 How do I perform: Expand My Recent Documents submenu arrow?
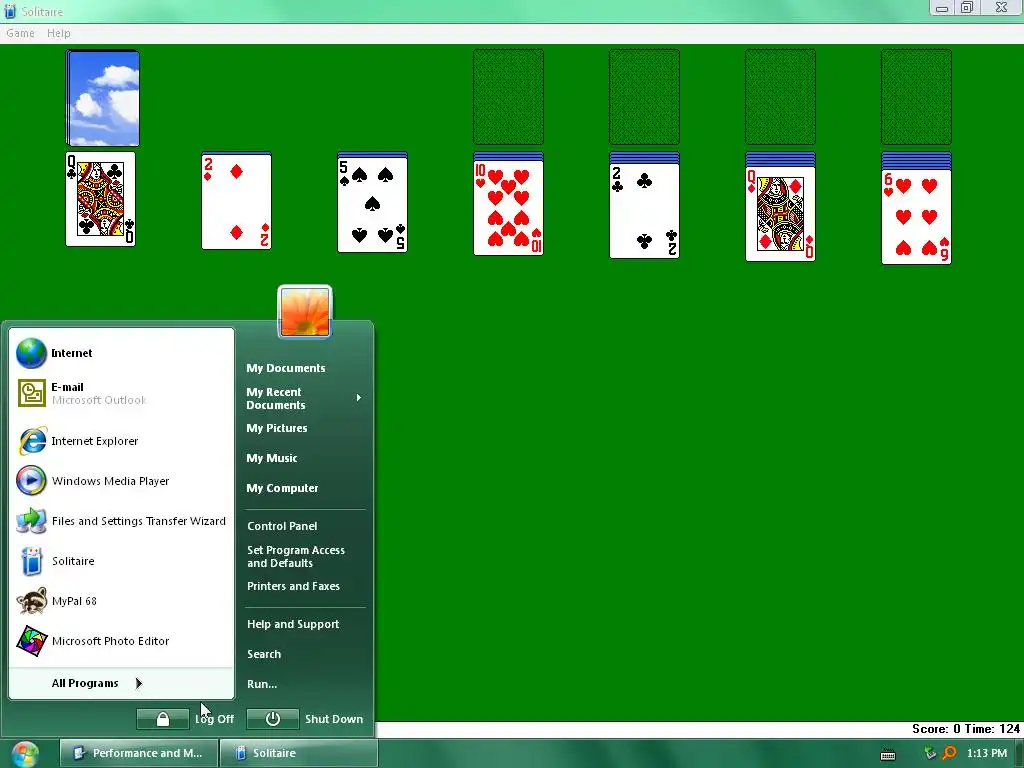[359, 398]
